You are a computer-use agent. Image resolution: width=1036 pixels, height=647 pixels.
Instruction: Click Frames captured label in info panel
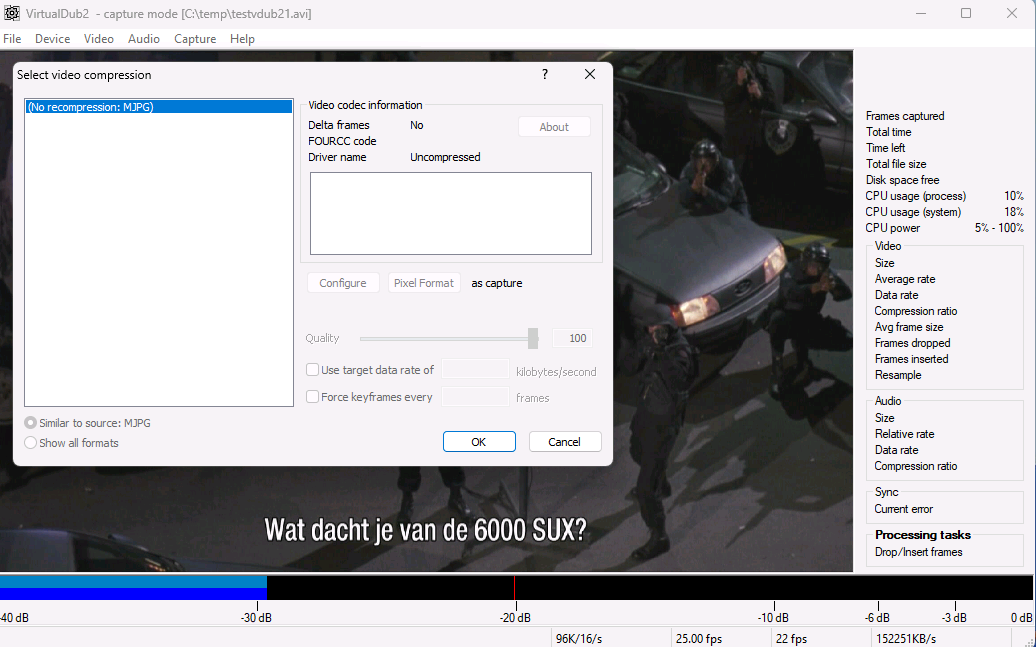pos(905,116)
